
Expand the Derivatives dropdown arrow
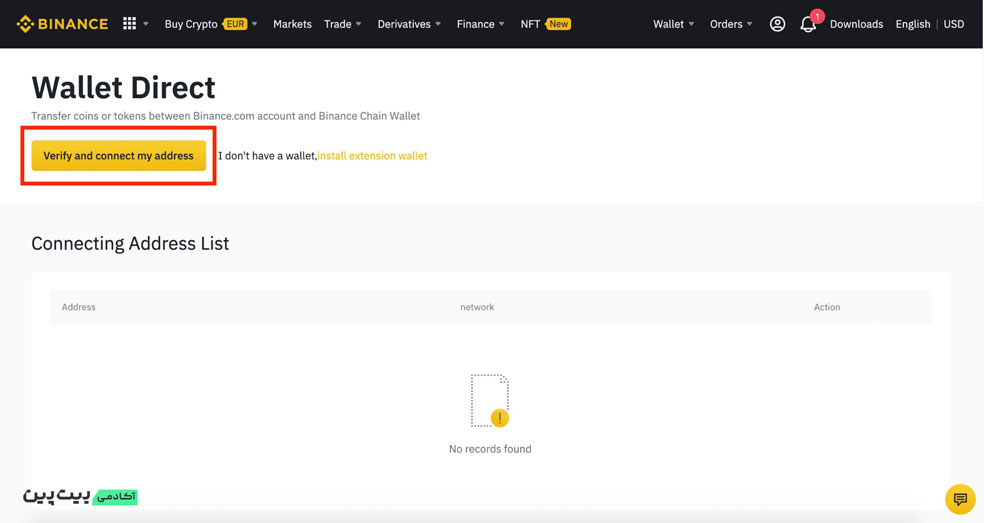(438, 24)
